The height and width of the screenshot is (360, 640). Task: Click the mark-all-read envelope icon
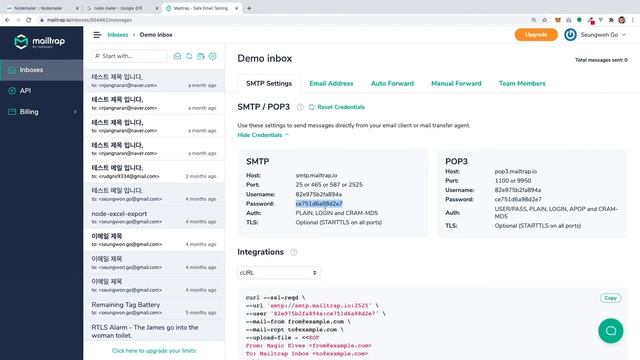177,56
